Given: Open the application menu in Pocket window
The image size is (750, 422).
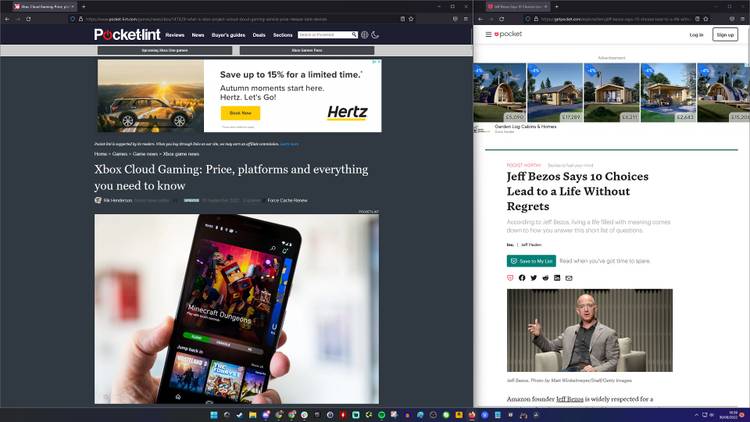Looking at the screenshot, I should pos(743,19).
